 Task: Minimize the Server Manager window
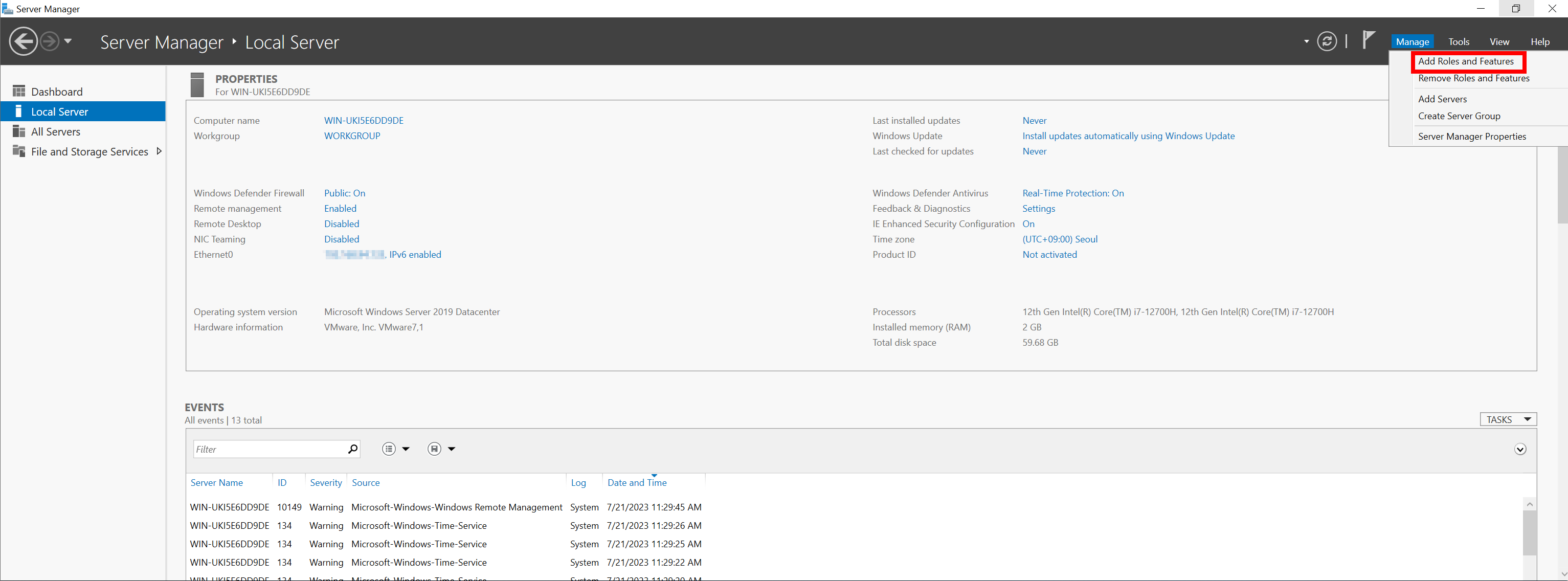point(1481,9)
